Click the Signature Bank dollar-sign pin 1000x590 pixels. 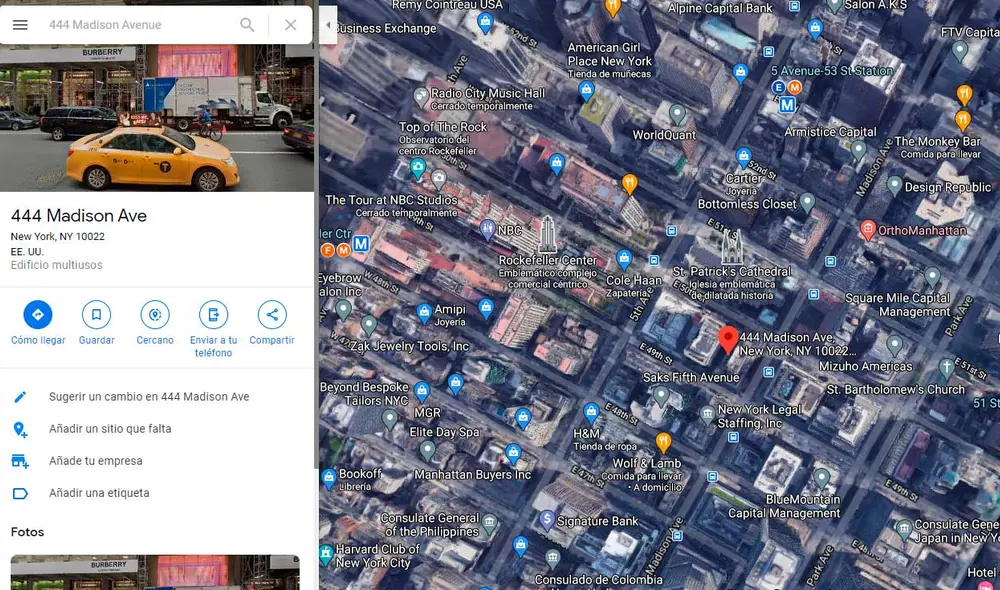pyautogui.click(x=546, y=519)
